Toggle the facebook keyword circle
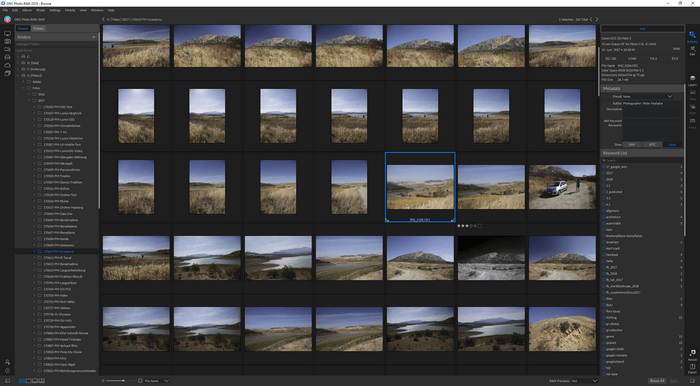This screenshot has height=386, width=700. point(604,254)
